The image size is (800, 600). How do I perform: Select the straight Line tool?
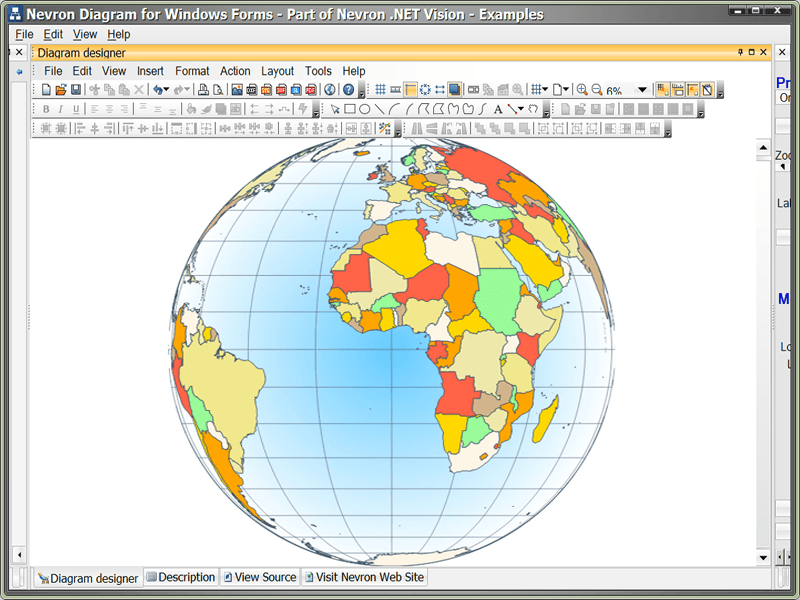379,109
